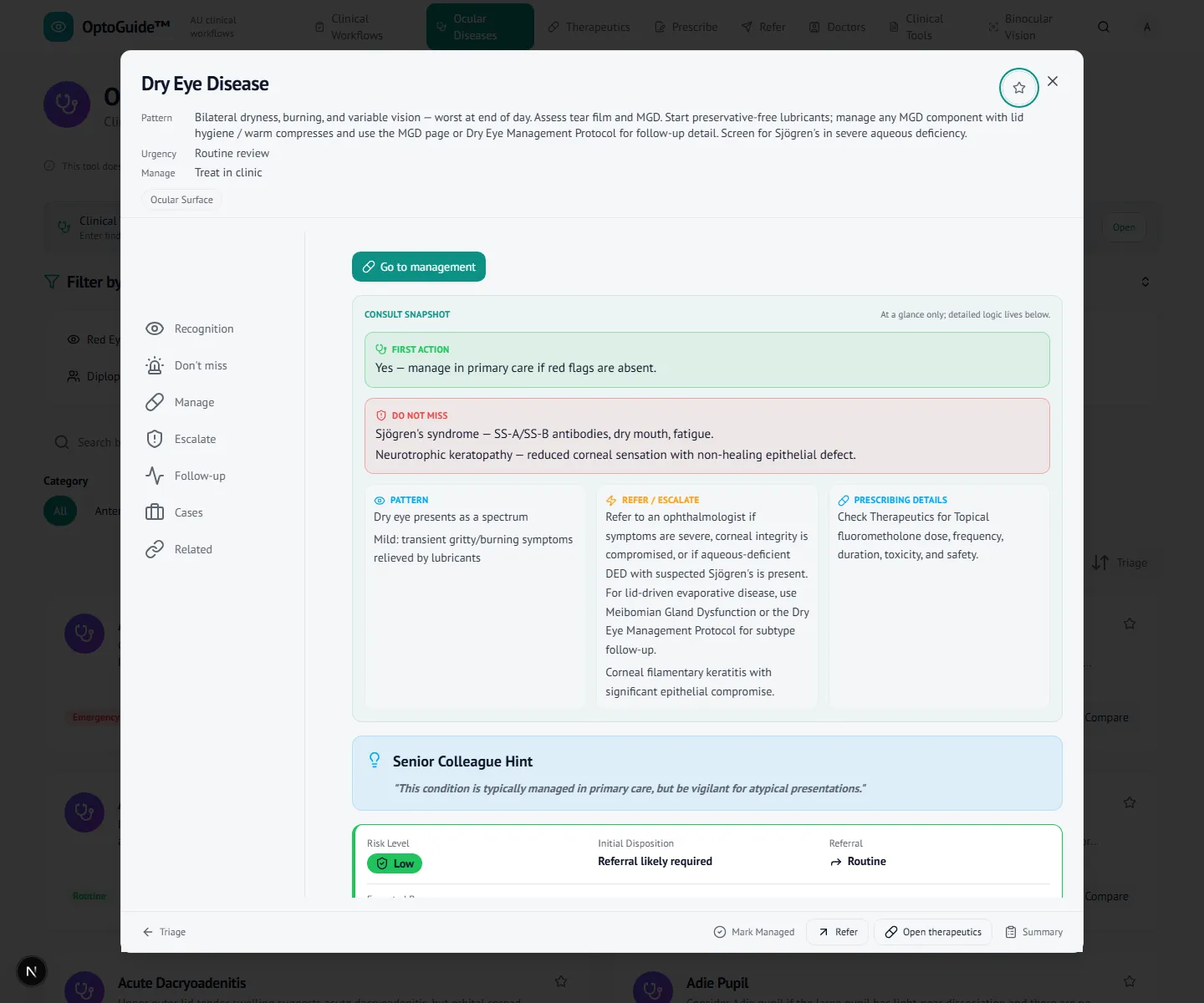
Task: Open Doctors in top navigation
Action: coord(837,27)
